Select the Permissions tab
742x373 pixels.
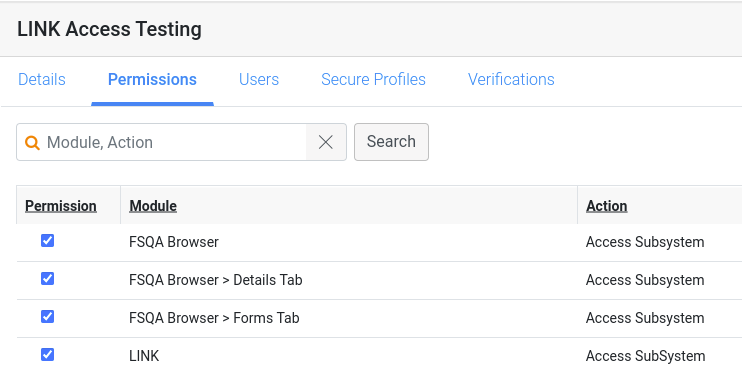pyautogui.click(x=152, y=80)
